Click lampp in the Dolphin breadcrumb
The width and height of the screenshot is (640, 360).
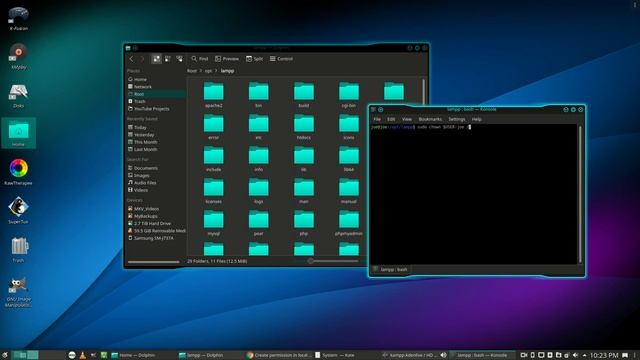227,71
